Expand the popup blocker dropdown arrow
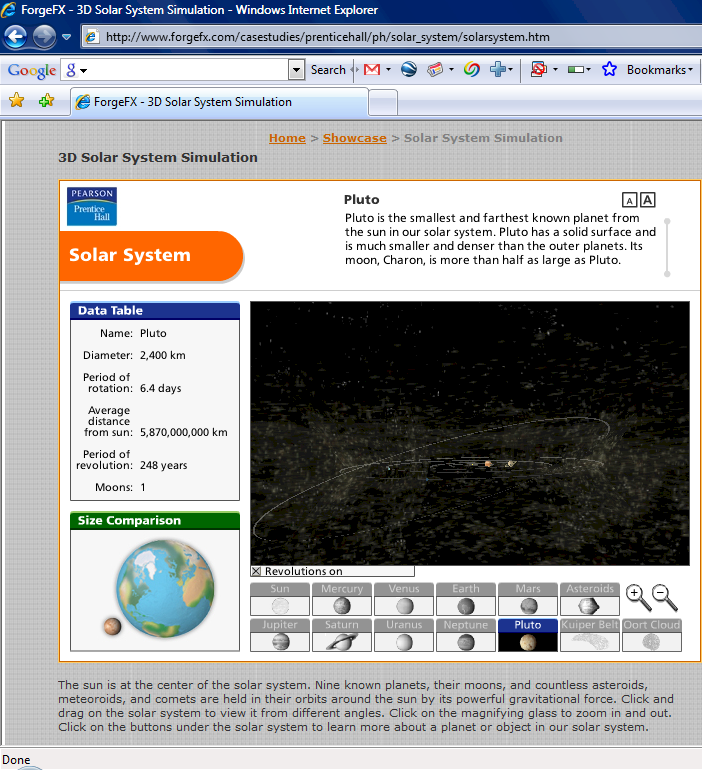The width and height of the screenshot is (702, 770). tap(555, 70)
